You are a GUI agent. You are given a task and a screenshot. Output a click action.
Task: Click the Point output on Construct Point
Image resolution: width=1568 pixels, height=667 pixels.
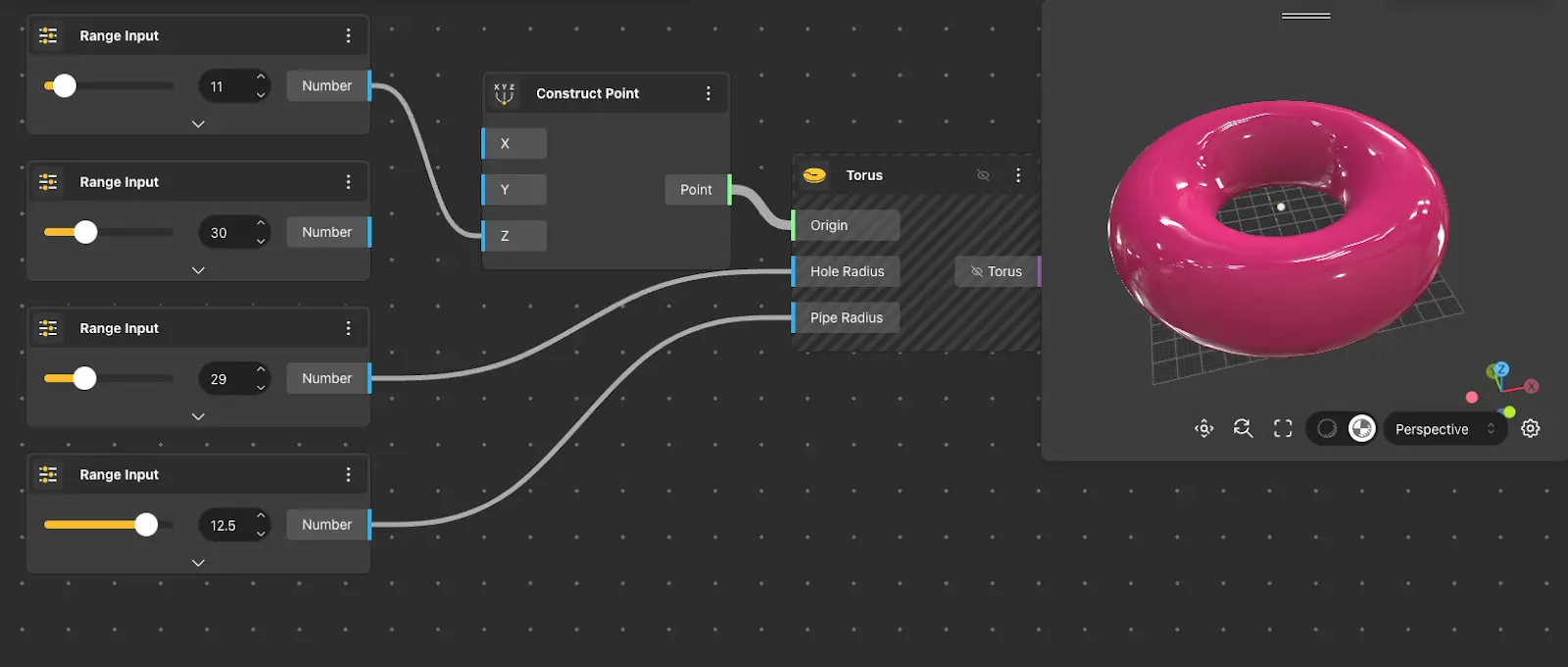(x=697, y=190)
